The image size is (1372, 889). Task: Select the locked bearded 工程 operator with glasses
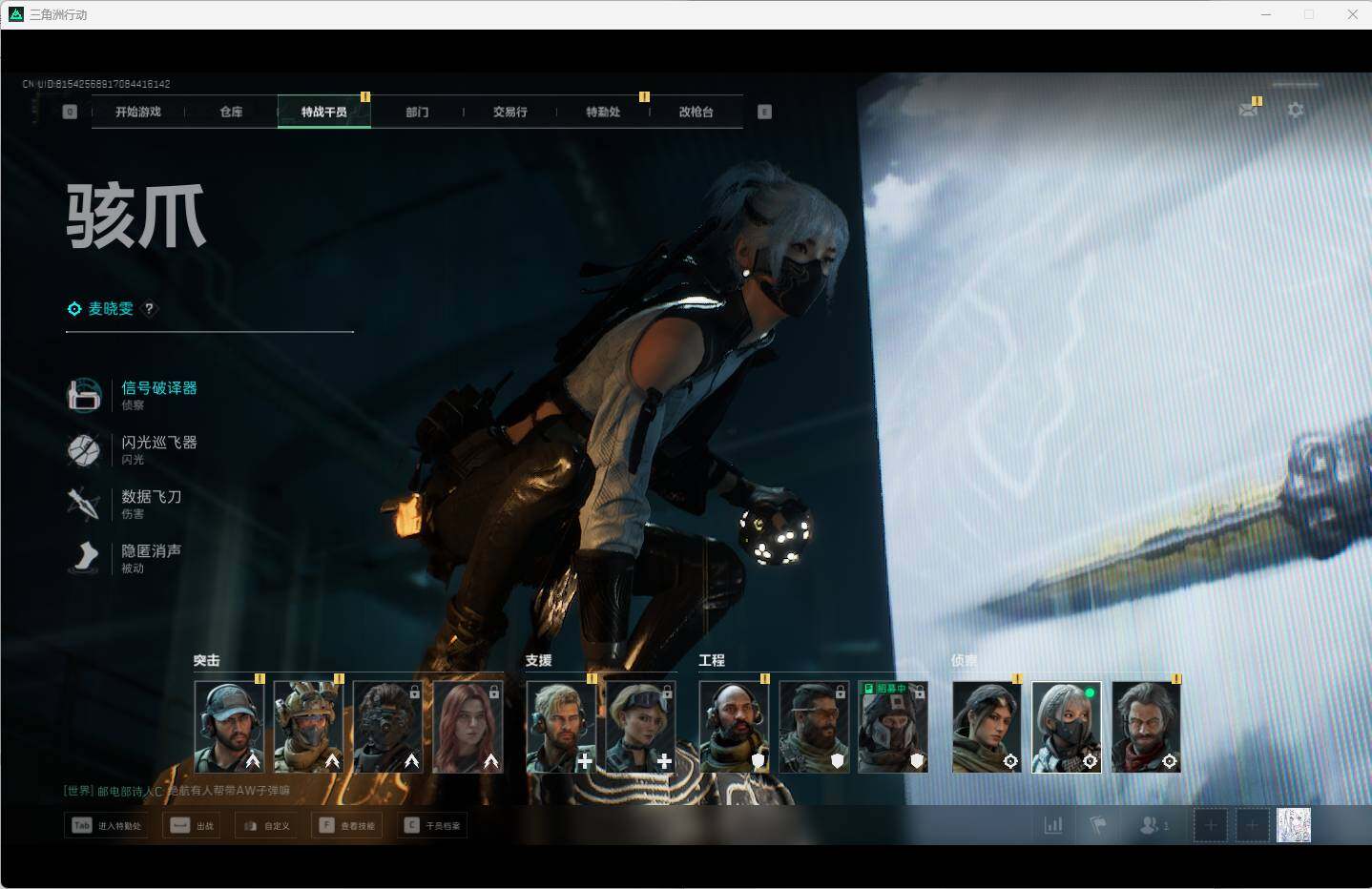click(x=814, y=726)
